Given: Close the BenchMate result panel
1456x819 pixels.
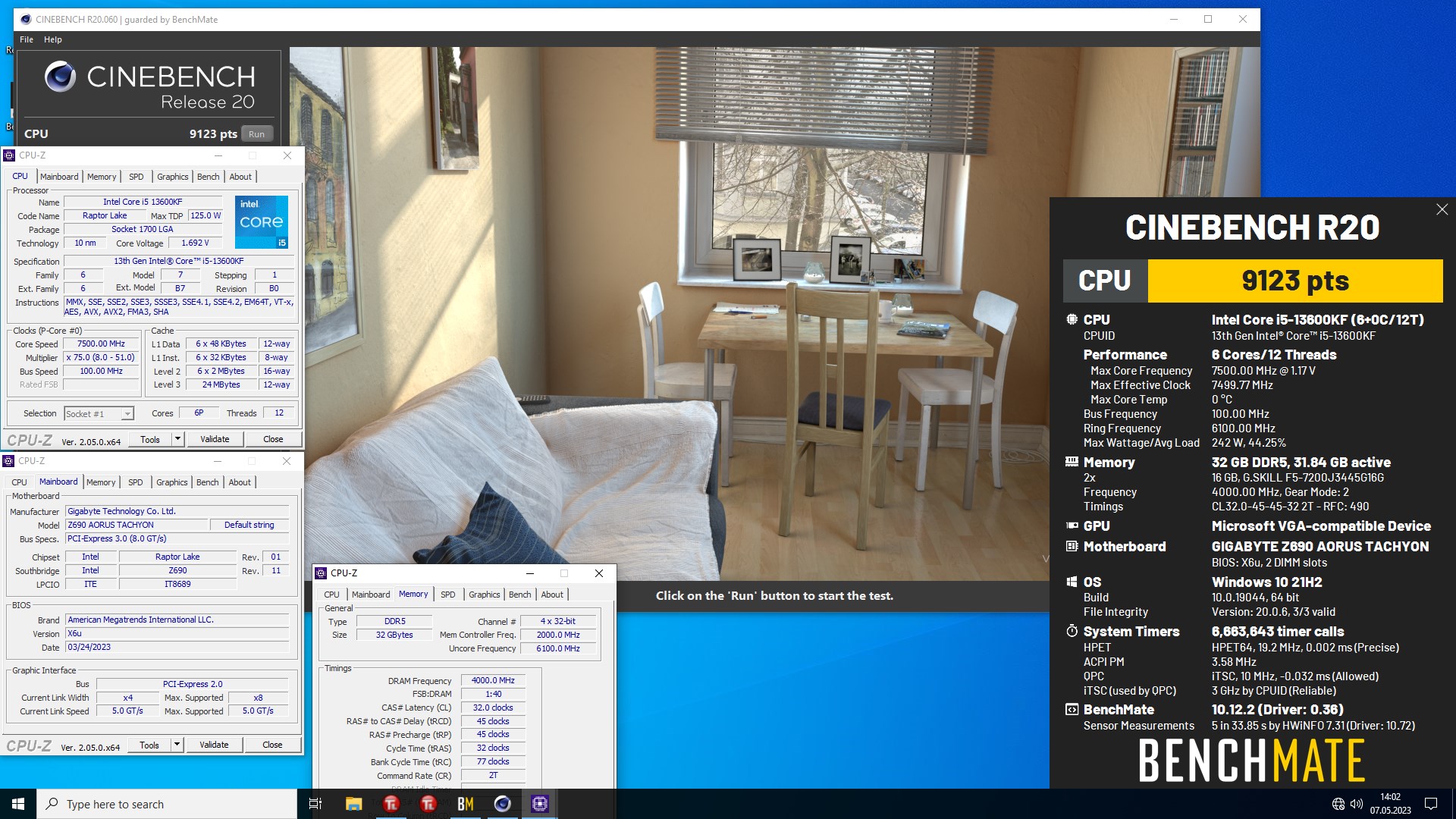Looking at the screenshot, I should 1442,209.
